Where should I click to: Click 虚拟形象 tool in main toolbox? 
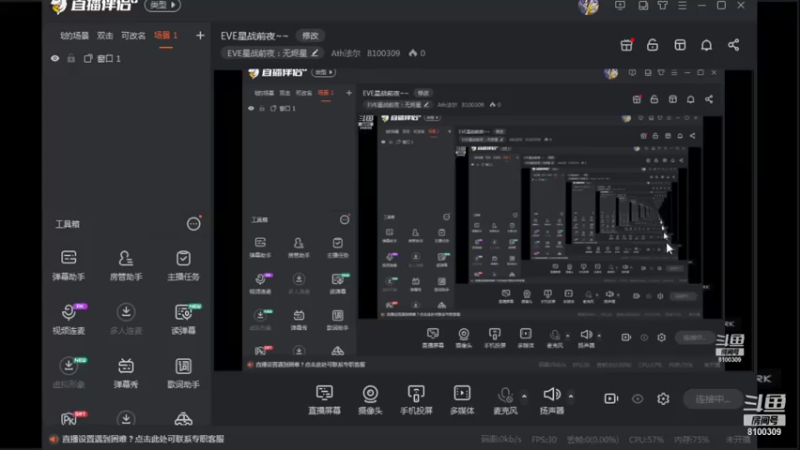tap(68, 373)
